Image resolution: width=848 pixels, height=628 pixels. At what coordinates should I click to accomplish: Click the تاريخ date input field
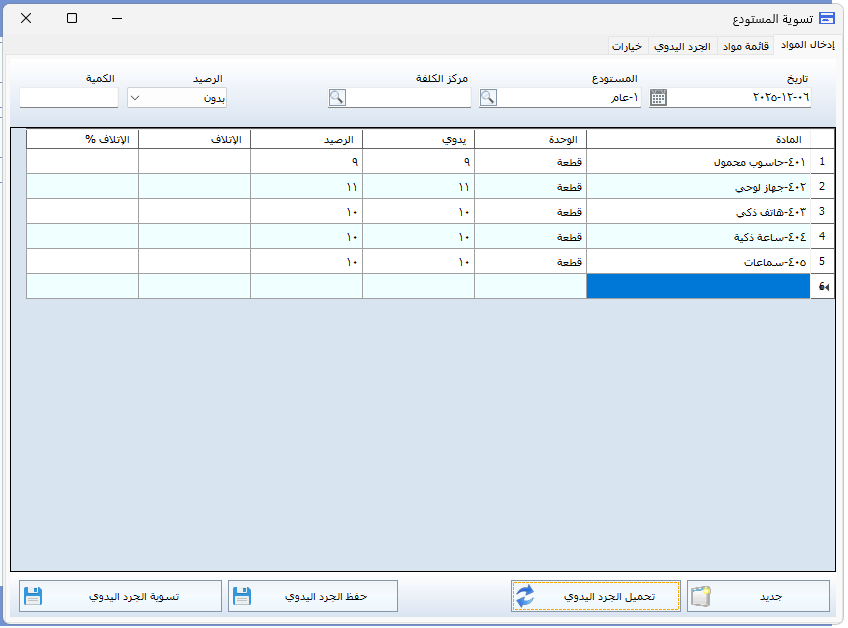(740, 98)
